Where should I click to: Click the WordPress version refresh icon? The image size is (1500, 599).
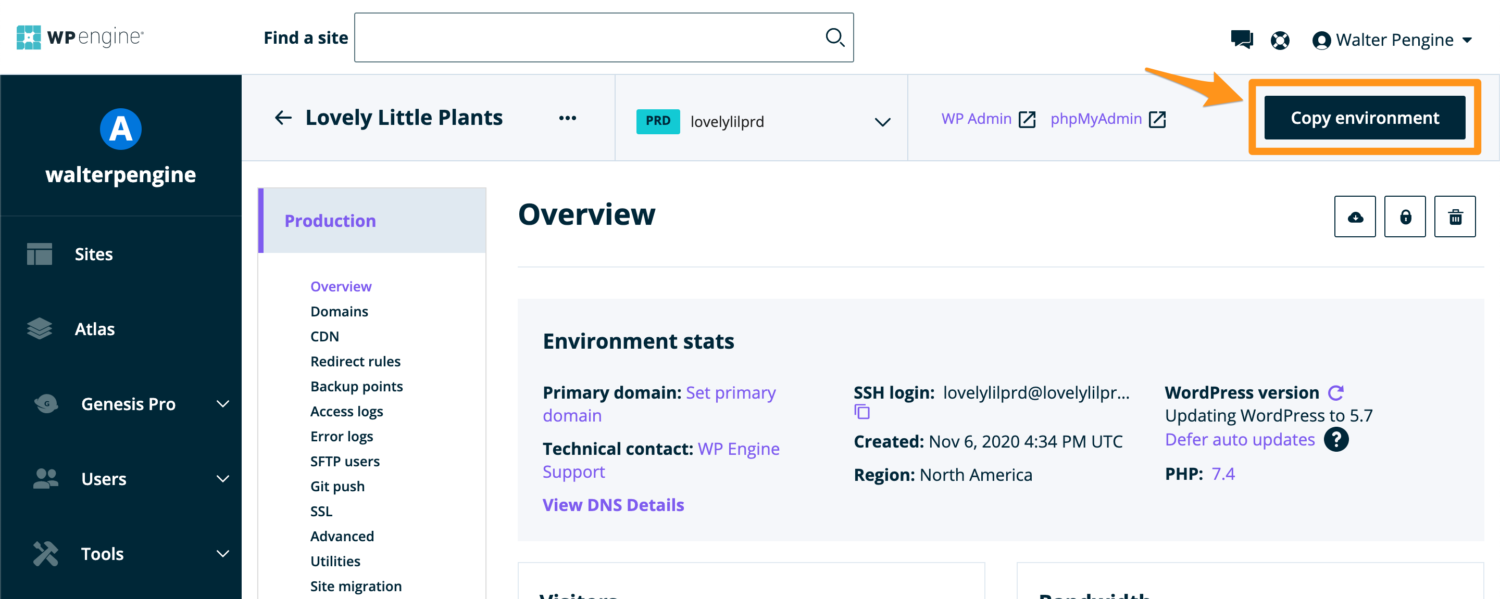point(1337,392)
